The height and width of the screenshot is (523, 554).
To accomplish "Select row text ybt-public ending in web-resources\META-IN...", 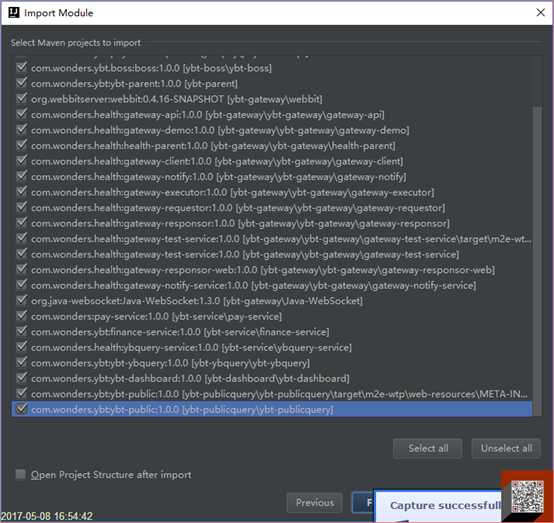I will tap(279, 394).
